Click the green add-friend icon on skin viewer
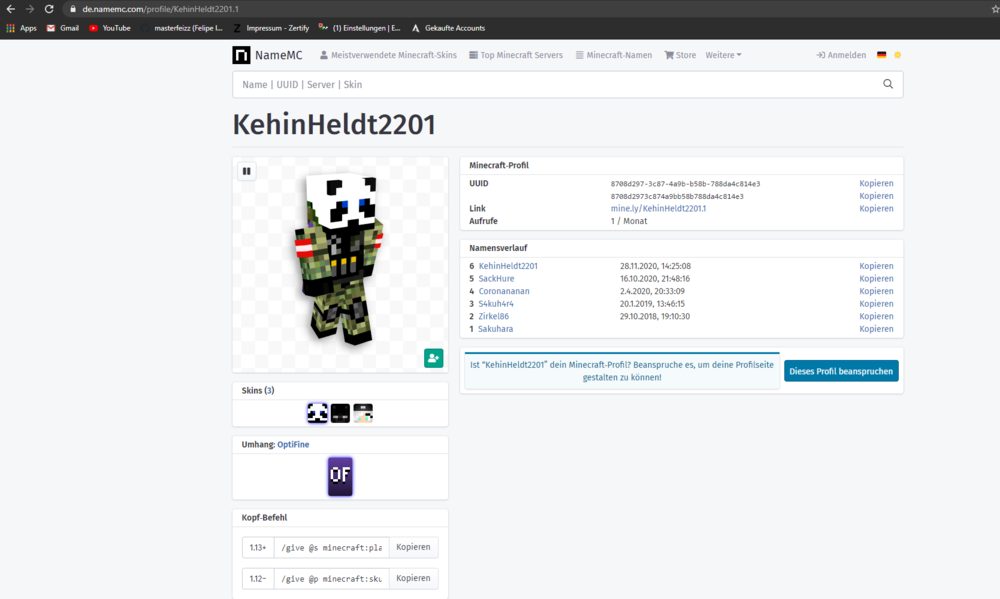Screen dimensions: 1000x599 click(x=433, y=358)
